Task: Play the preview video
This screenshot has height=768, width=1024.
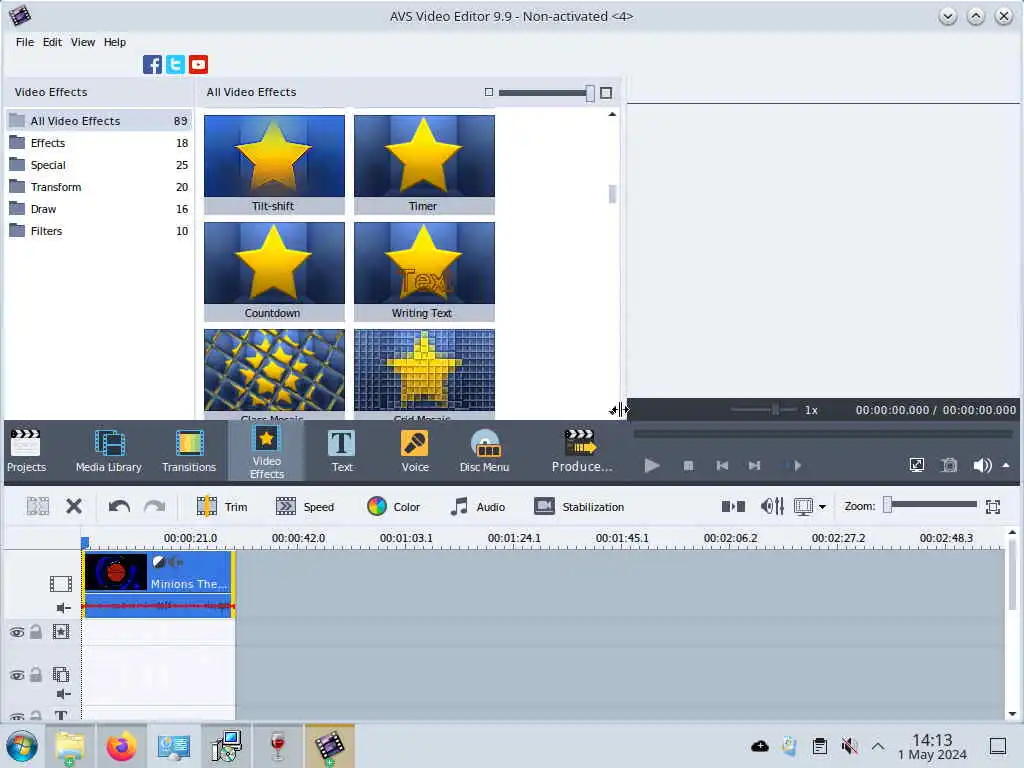Action: click(x=652, y=466)
